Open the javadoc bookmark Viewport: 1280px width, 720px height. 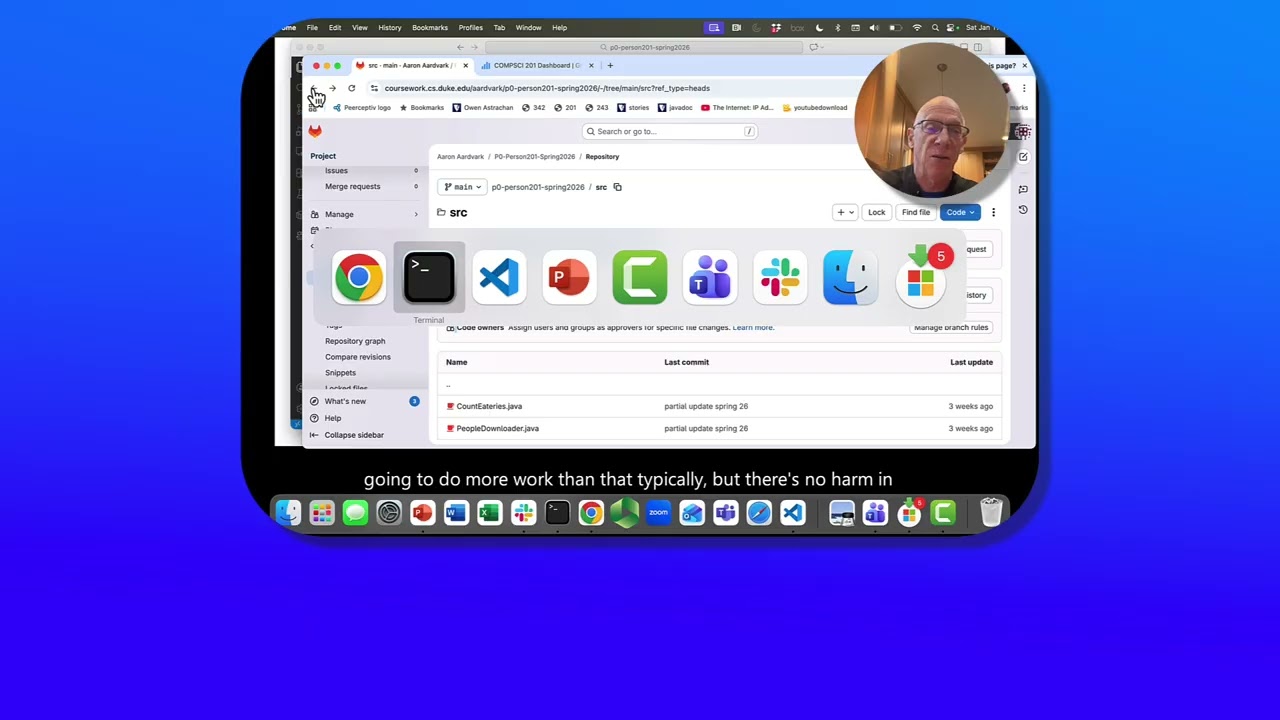click(x=675, y=108)
